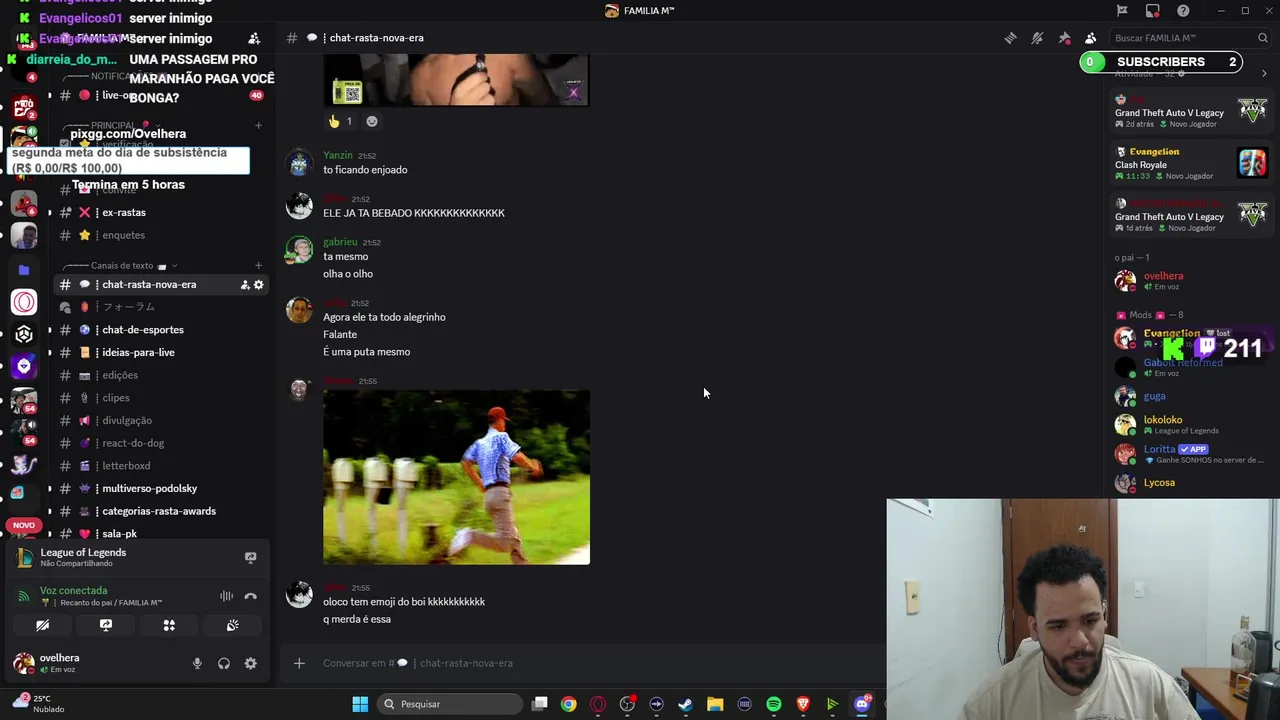Add channel to Canais de texto category
Image resolution: width=1280 pixels, height=720 pixels.
258,266
